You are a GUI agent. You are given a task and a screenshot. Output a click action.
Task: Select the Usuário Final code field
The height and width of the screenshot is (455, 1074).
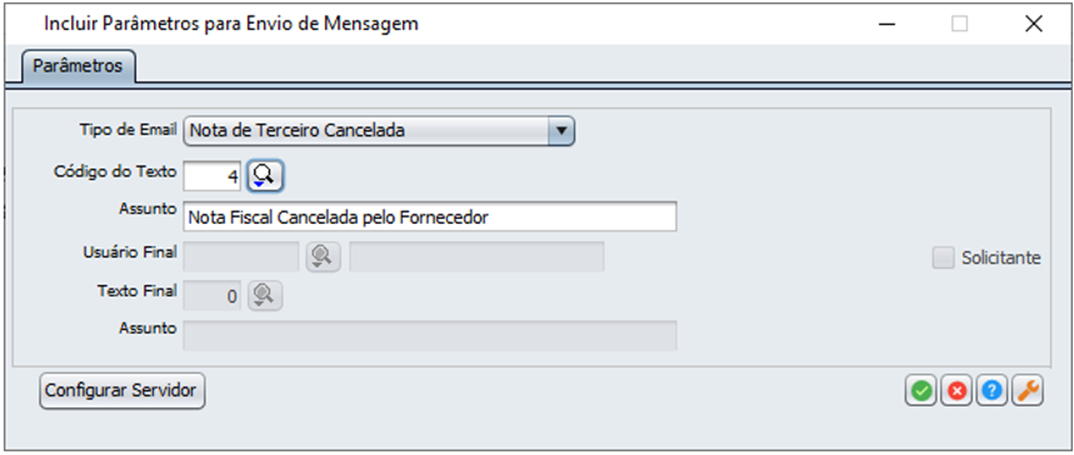241,256
